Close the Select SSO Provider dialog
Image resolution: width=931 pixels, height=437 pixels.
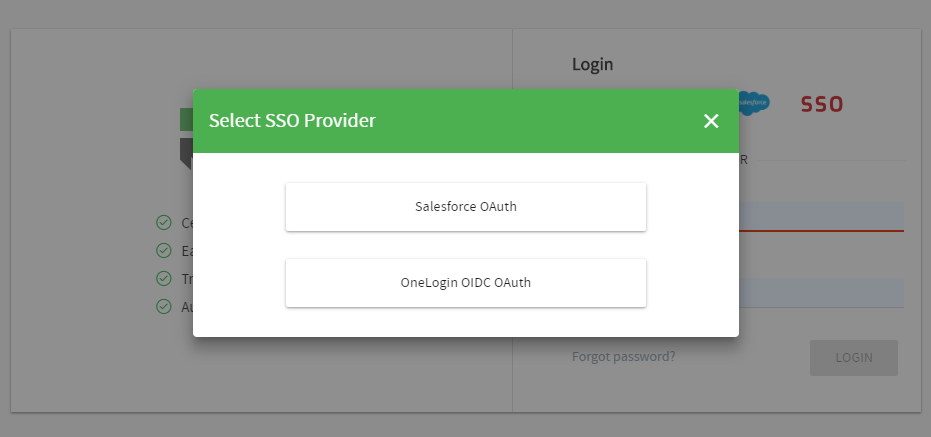pos(711,121)
